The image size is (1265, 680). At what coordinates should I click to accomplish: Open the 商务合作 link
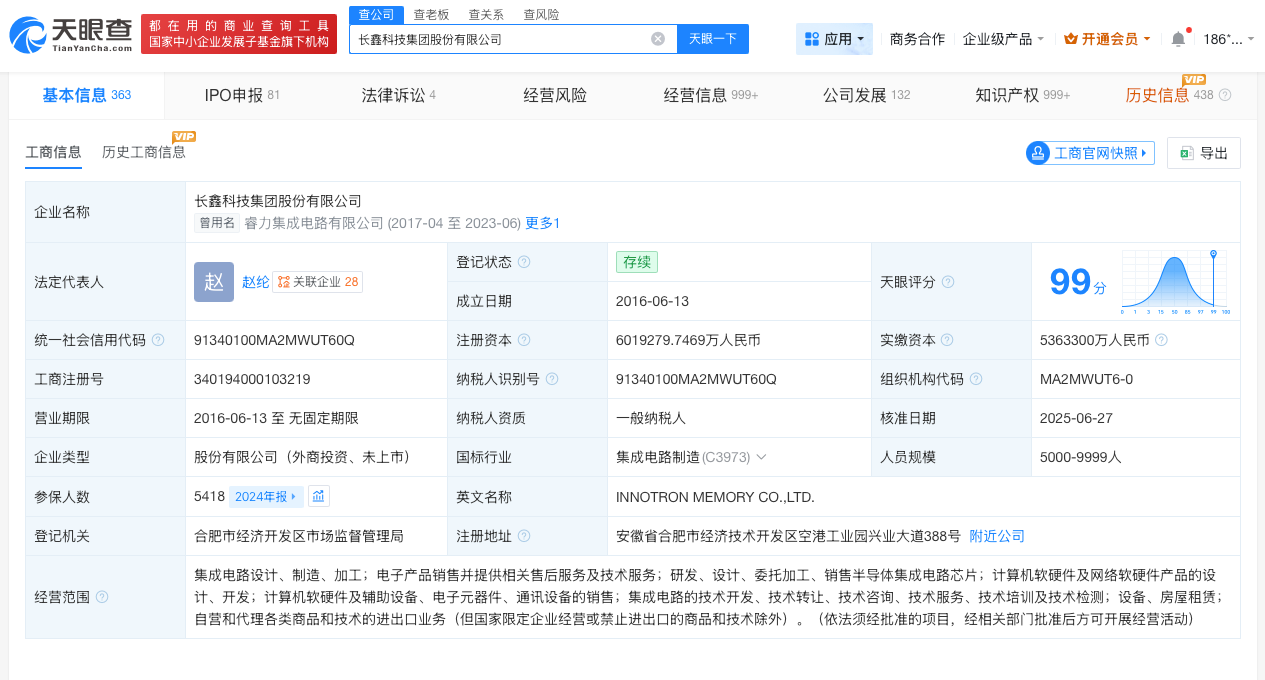click(x=917, y=39)
